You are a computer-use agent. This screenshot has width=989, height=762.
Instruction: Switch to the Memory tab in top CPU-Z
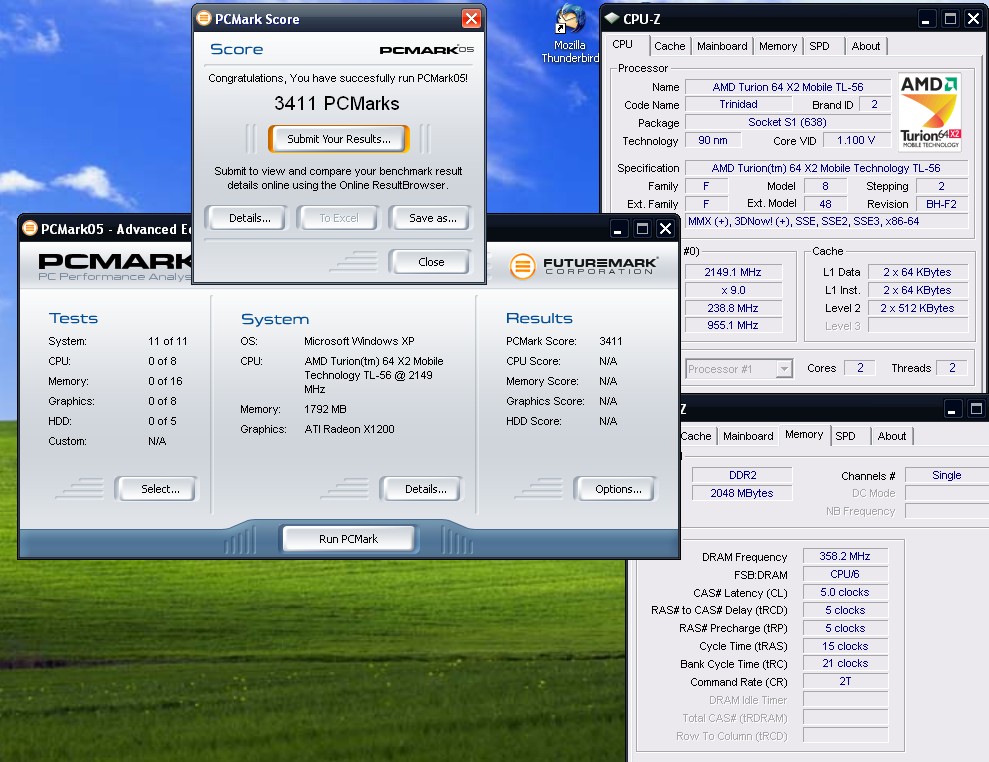(x=778, y=46)
